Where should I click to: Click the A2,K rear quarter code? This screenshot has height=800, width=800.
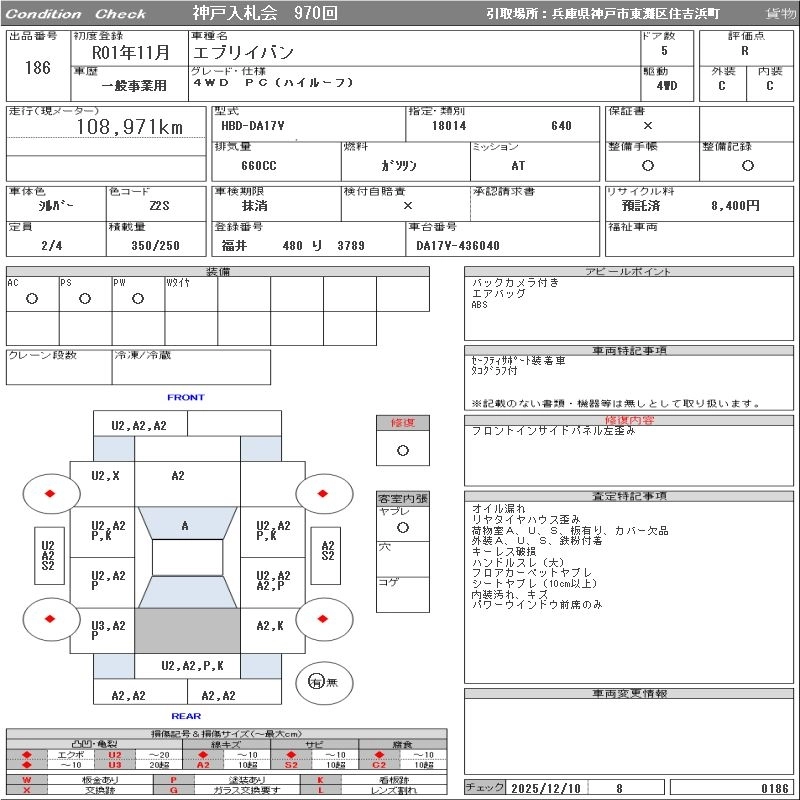270,626
